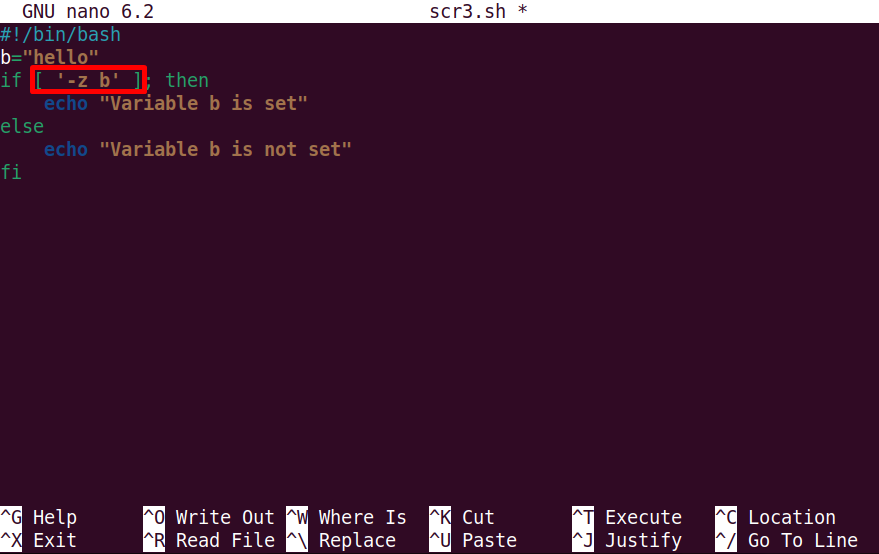Select the ^J Justify shortcut

627,540
